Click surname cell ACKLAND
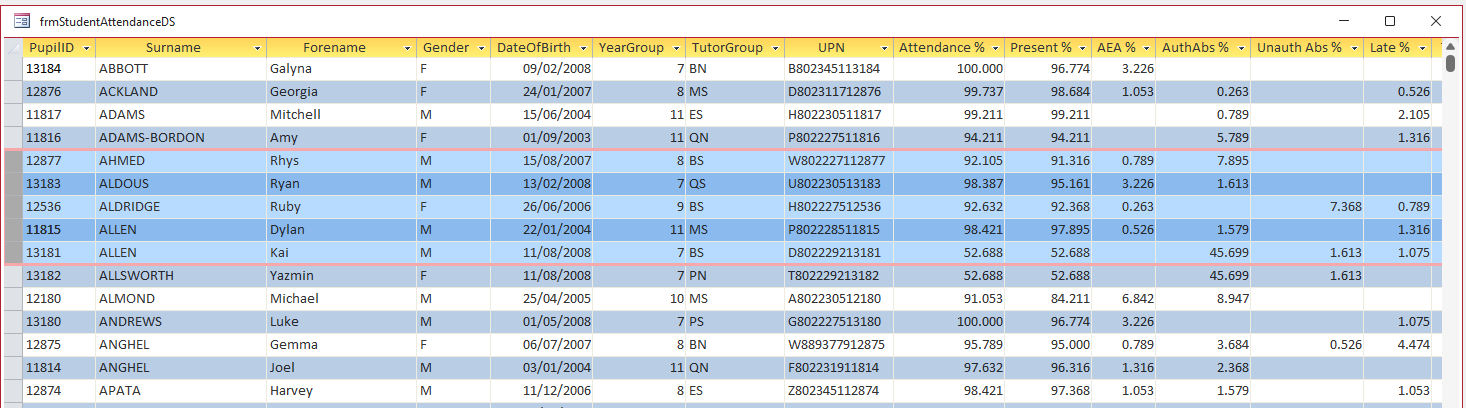The width and height of the screenshot is (1466, 408). tap(181, 92)
